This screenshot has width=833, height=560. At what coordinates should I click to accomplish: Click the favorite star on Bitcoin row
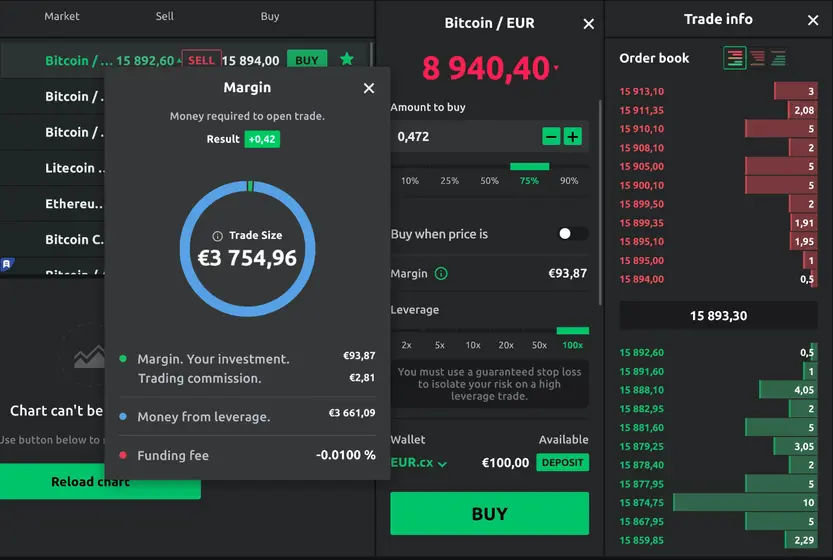347,59
